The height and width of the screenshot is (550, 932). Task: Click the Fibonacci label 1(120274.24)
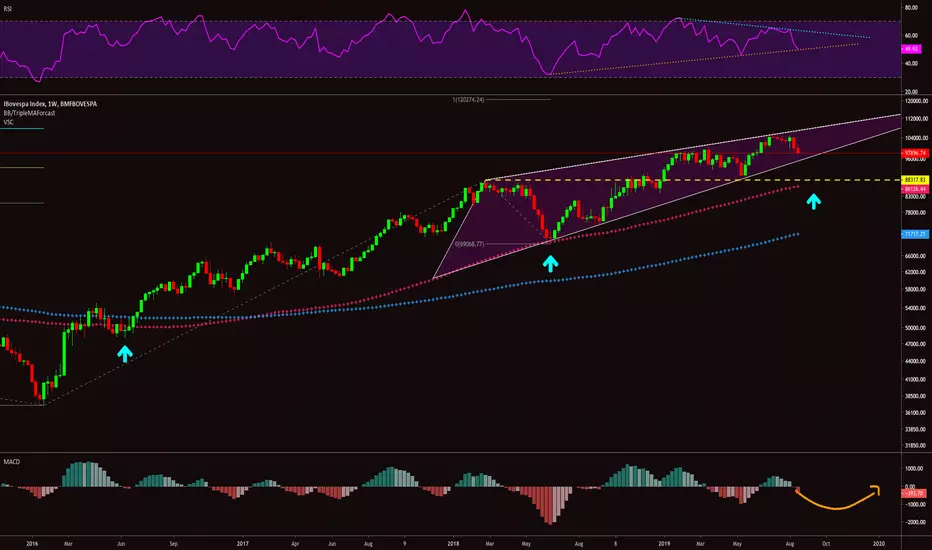click(468, 100)
